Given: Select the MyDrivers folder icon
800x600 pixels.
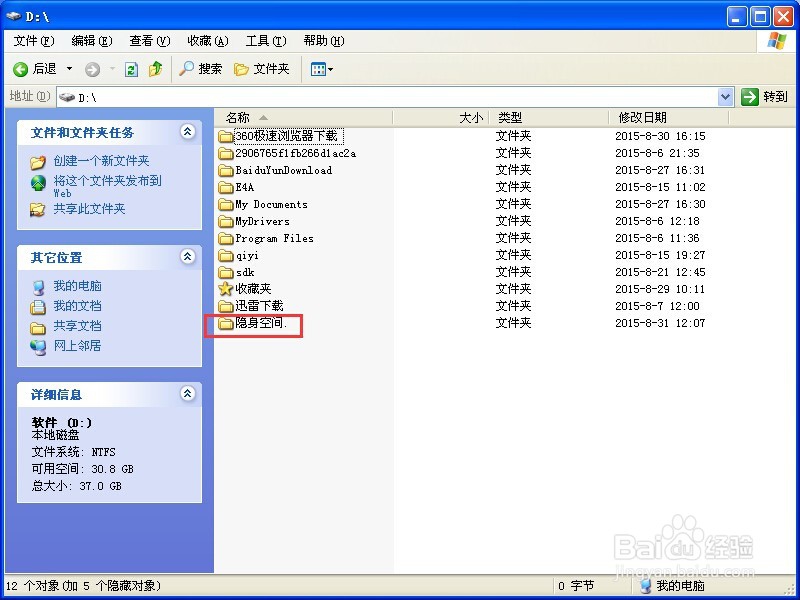Looking at the screenshot, I should click(226, 221).
